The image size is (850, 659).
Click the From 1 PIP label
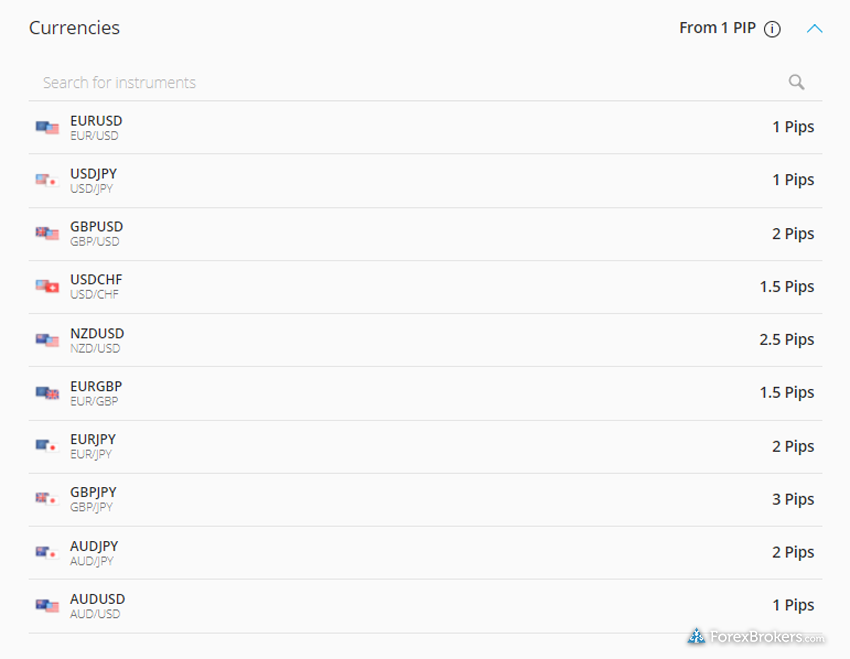tap(717, 28)
